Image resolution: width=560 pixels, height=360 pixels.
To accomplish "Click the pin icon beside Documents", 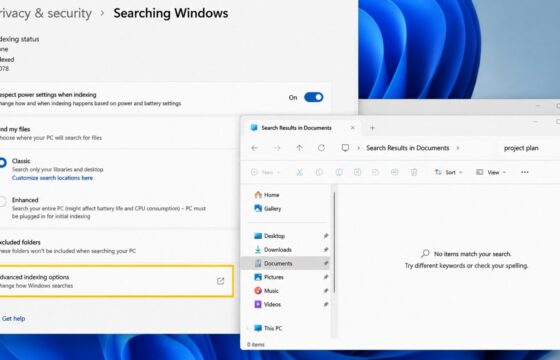I will [x=326, y=263].
